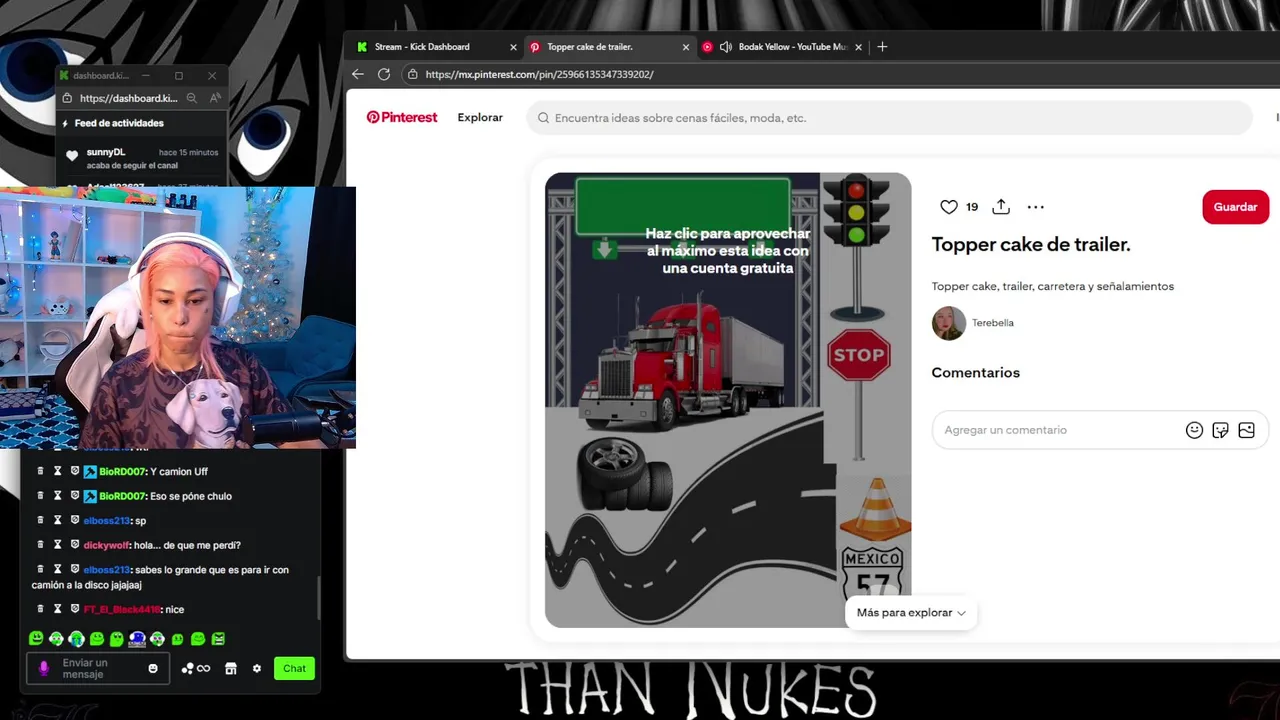Click ban shield on 'Y camion Uff' message

tap(75, 471)
